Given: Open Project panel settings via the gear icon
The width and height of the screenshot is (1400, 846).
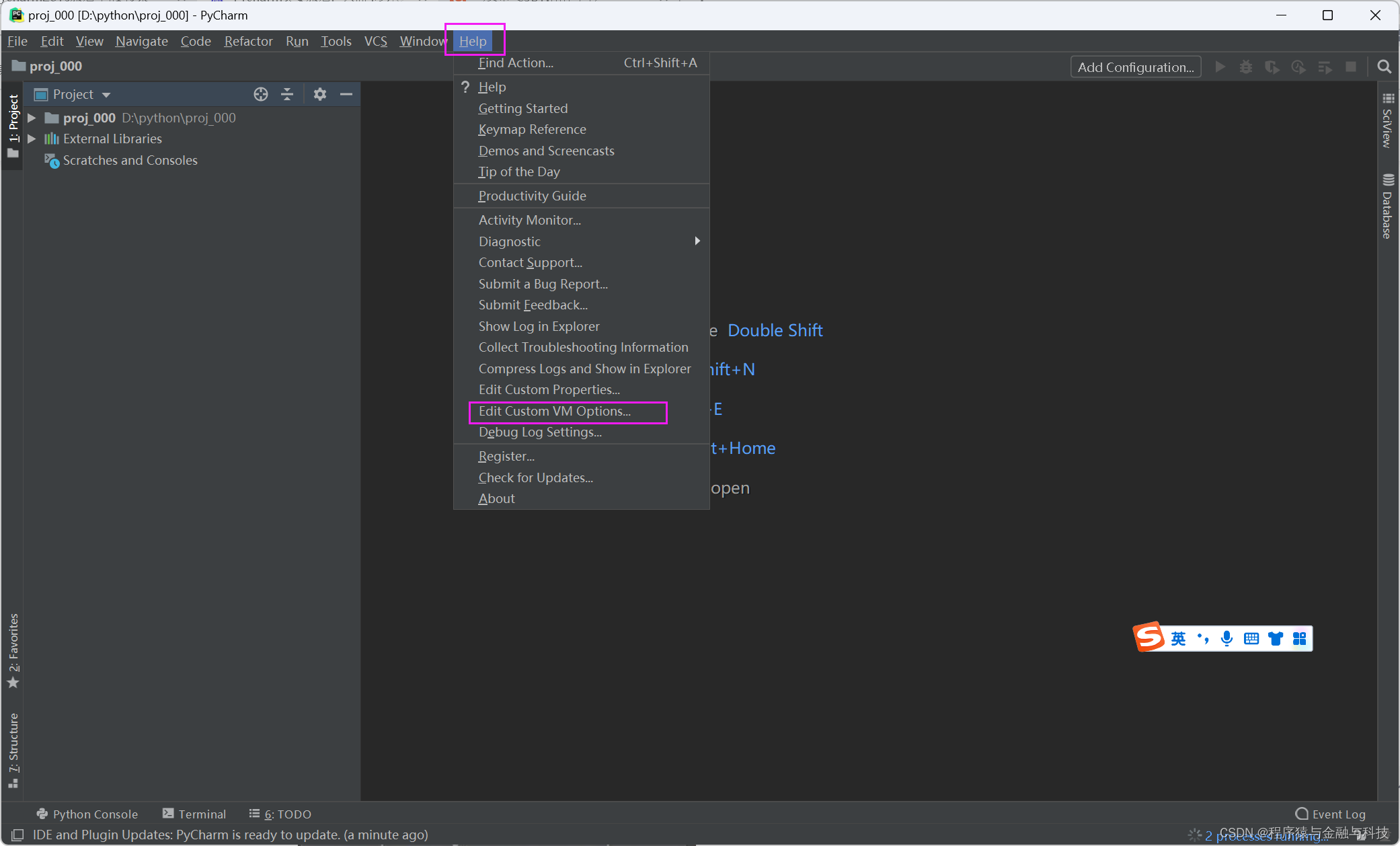Looking at the screenshot, I should point(319,94).
